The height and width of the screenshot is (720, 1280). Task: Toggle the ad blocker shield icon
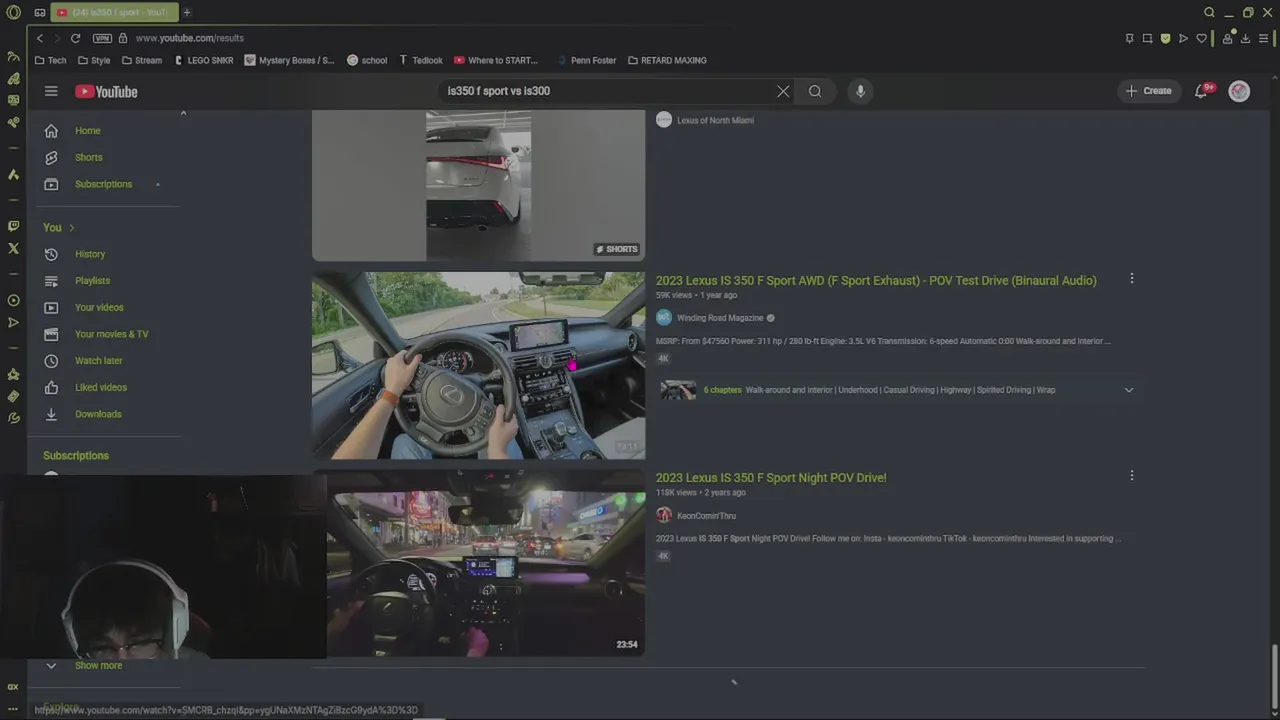pyautogui.click(x=1165, y=38)
